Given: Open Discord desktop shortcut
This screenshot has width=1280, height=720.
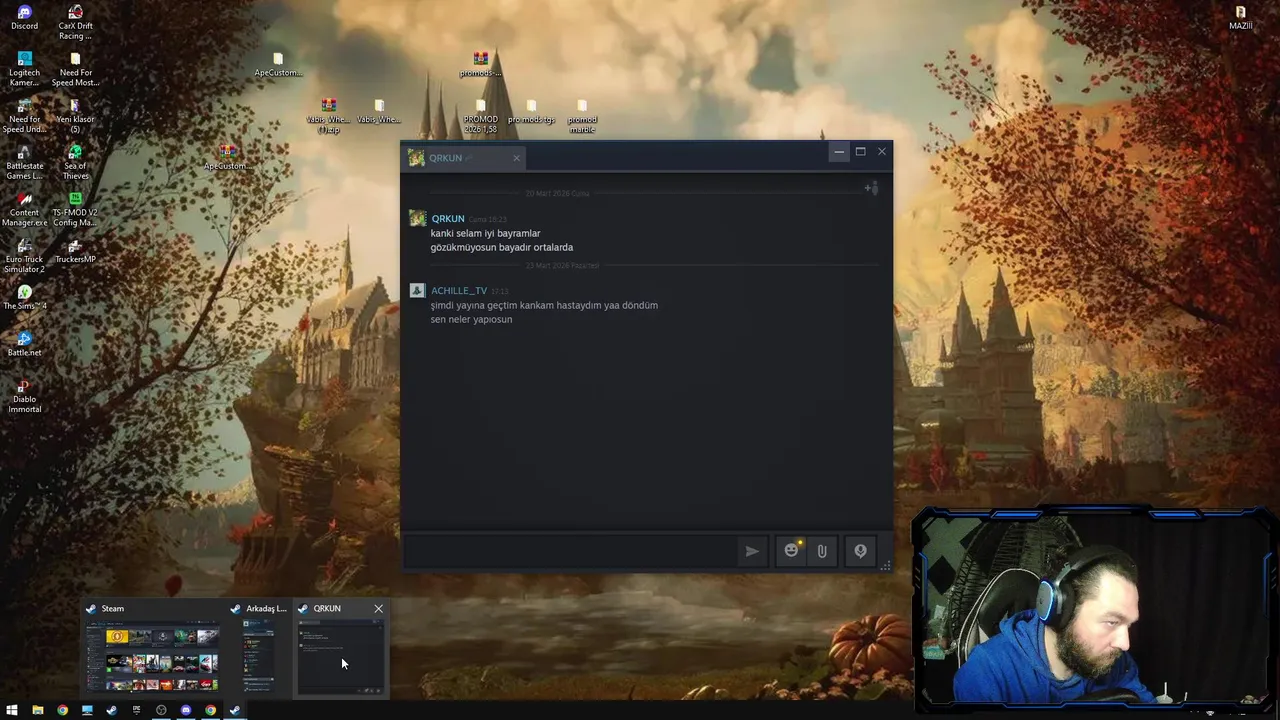Looking at the screenshot, I should pos(24,18).
